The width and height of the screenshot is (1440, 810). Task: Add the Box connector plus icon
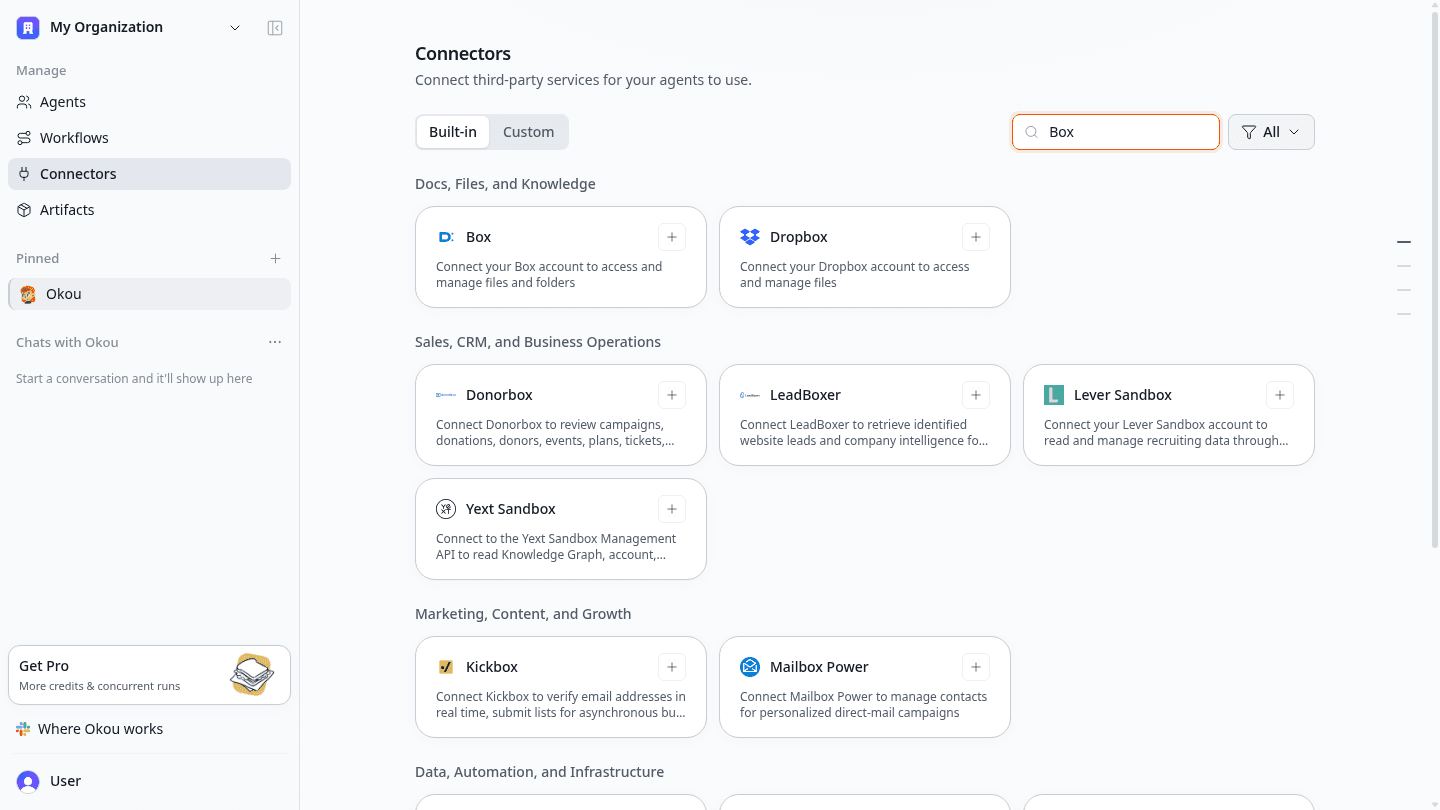672,237
